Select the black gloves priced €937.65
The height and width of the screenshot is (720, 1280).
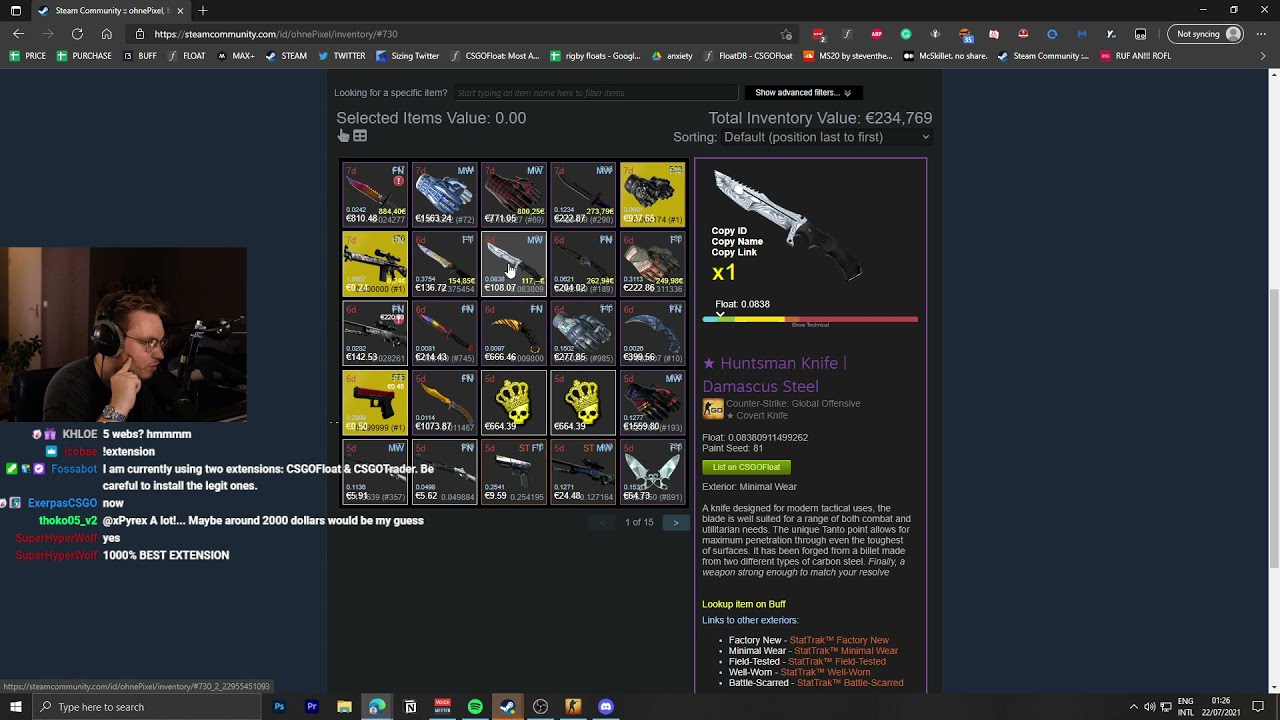coord(652,194)
